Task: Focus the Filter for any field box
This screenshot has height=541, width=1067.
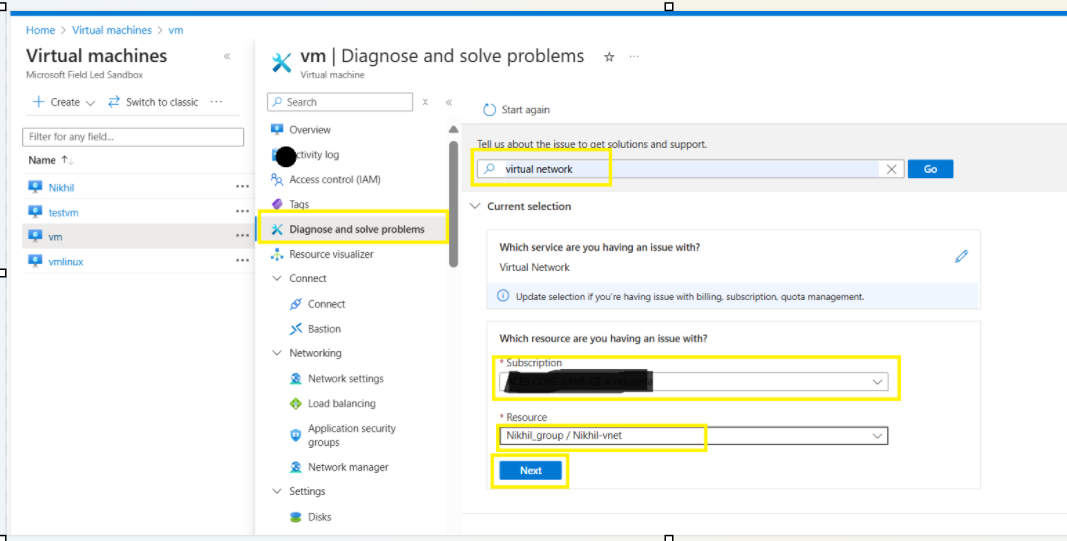Action: click(x=133, y=137)
